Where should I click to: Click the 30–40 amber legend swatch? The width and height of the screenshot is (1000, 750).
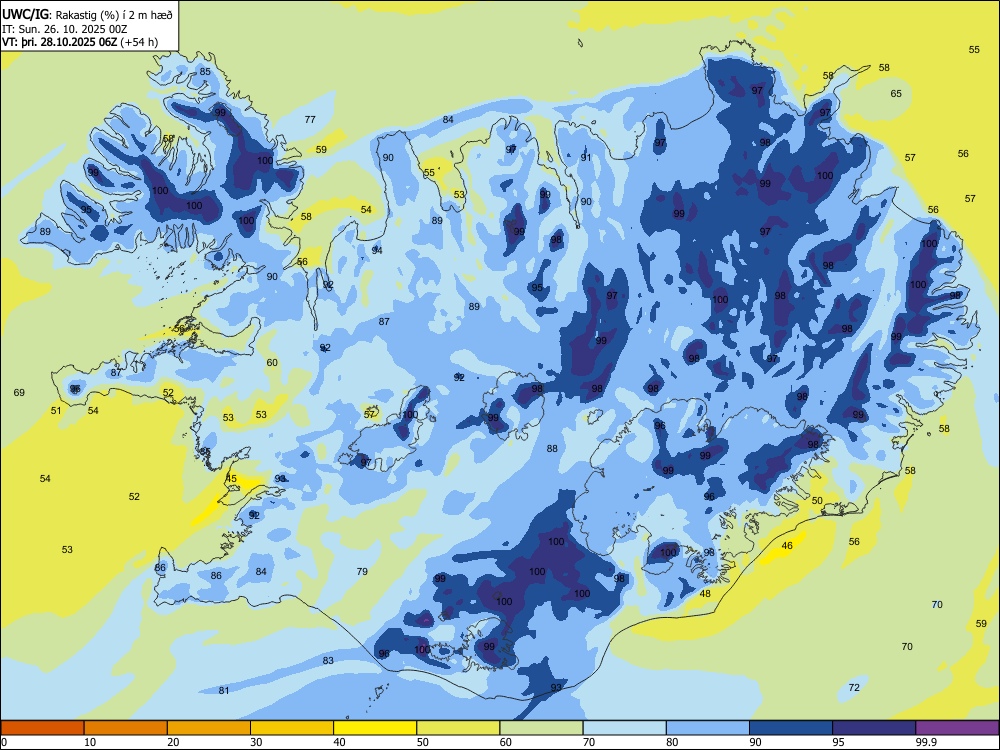point(292,728)
